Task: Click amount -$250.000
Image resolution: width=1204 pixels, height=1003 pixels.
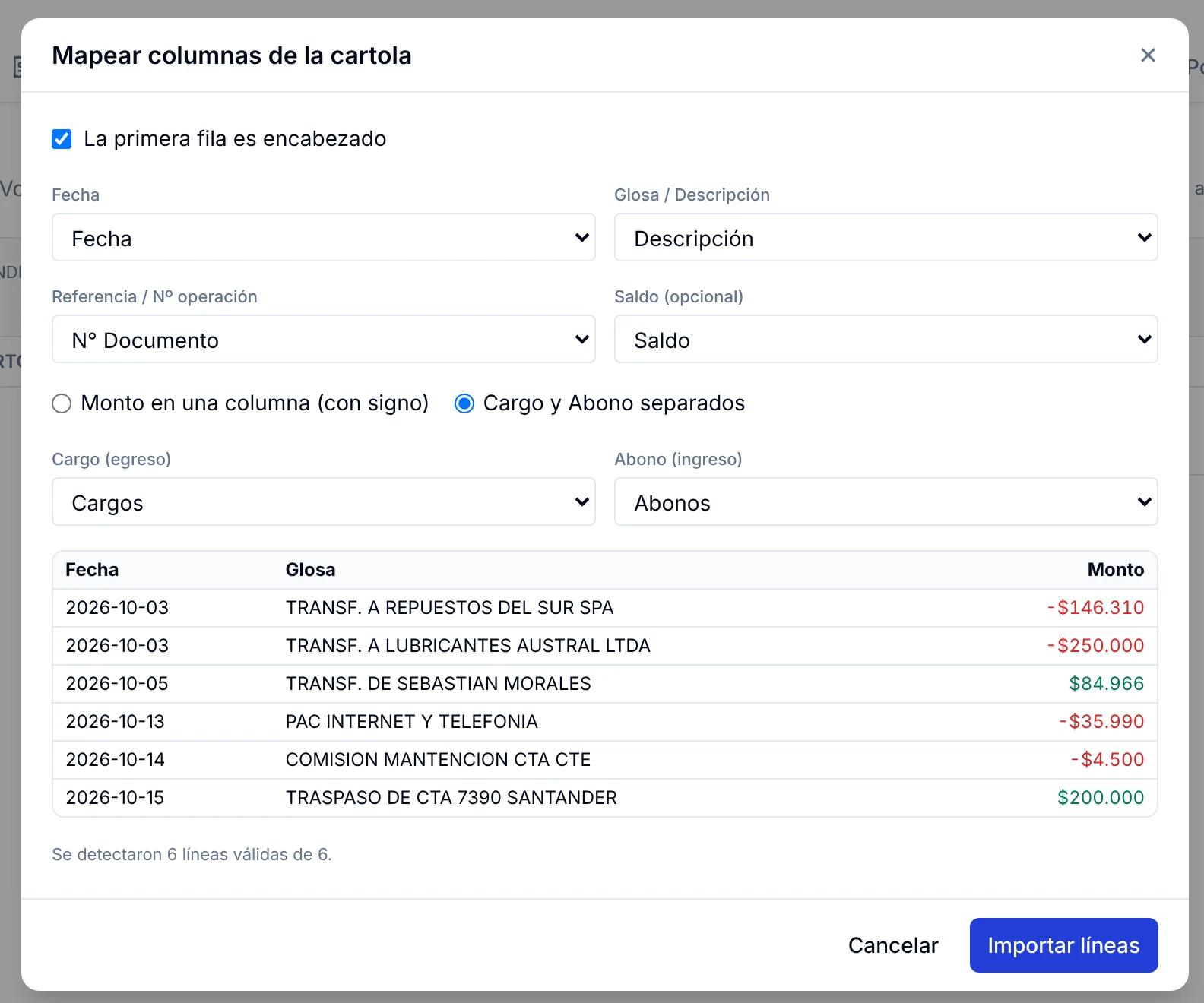Action: point(1095,646)
